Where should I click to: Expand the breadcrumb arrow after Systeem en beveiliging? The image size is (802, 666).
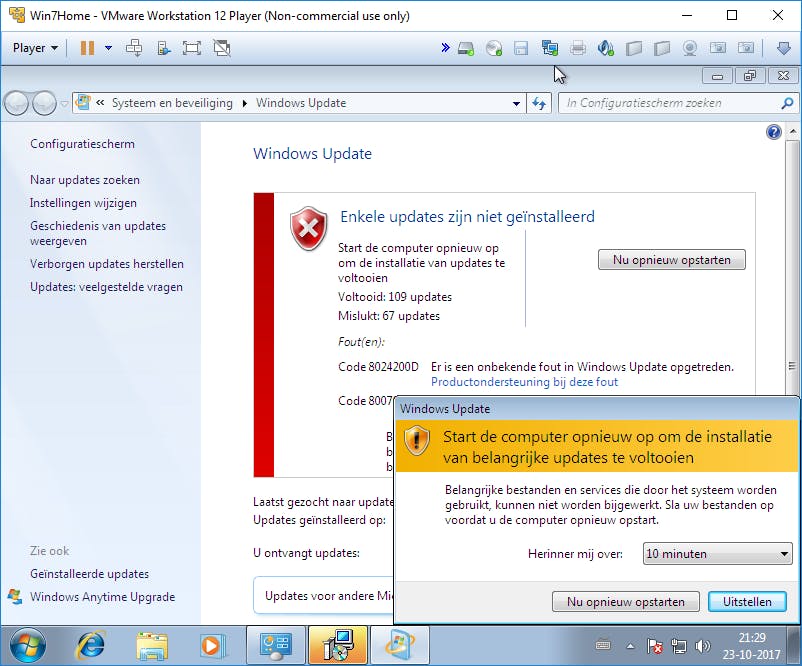coord(244,103)
